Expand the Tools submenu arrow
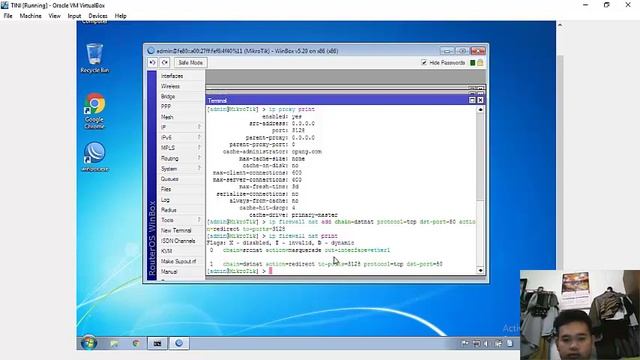Viewport: 640px width, 360px height. click(199, 220)
